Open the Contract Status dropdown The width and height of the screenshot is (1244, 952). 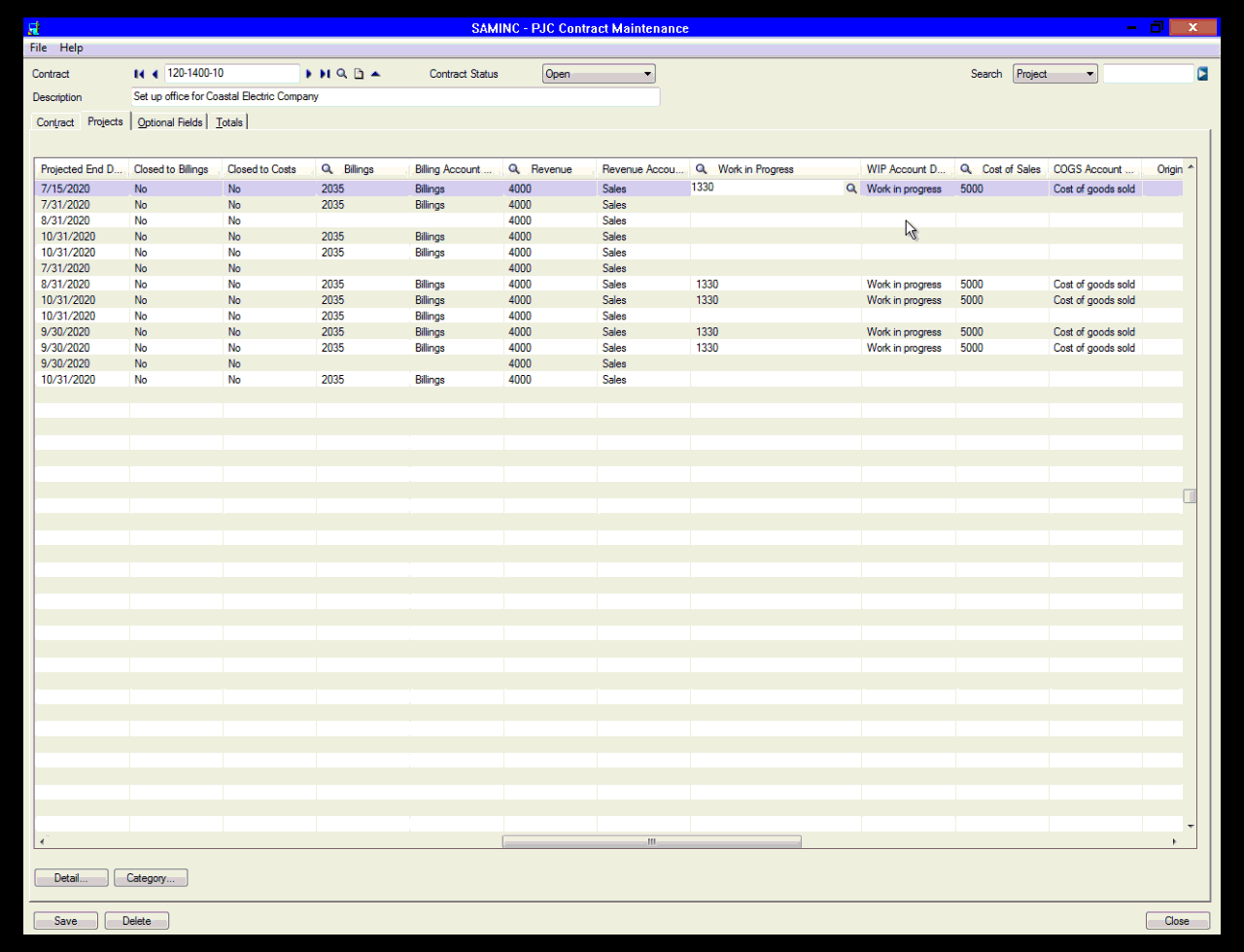coord(646,73)
